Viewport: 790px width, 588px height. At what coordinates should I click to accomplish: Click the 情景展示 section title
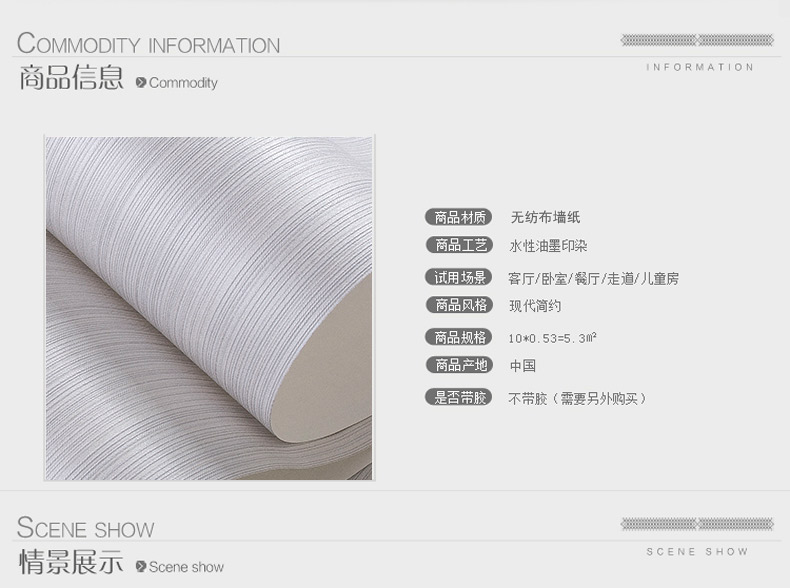(71, 562)
